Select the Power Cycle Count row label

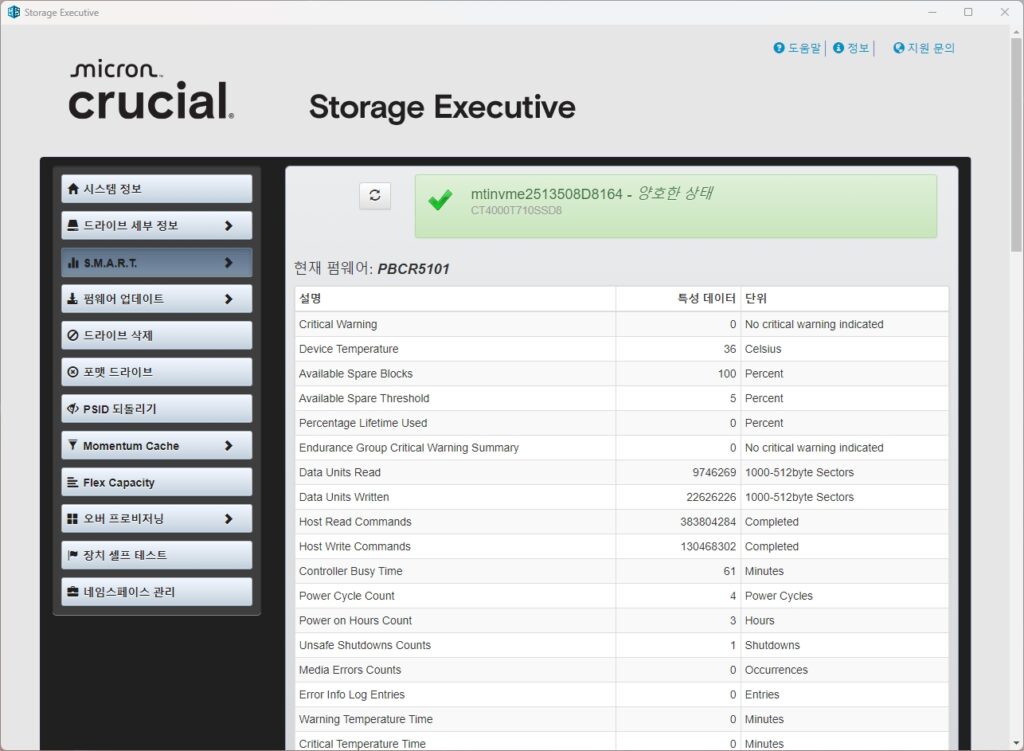click(x=347, y=596)
